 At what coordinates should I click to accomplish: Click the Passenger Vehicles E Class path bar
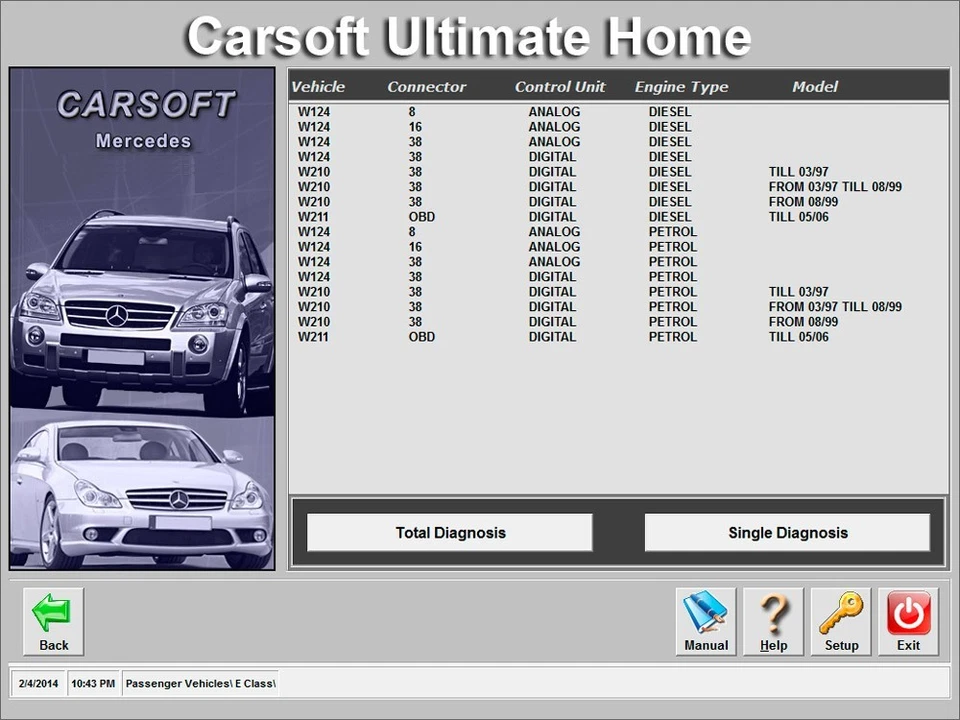coord(200,683)
